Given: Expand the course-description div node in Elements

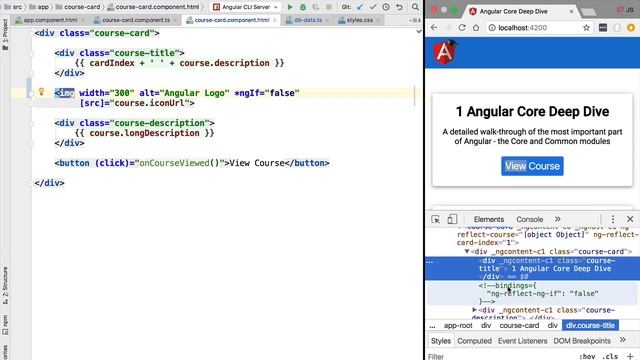Looking at the screenshot, I should click(x=474, y=310).
